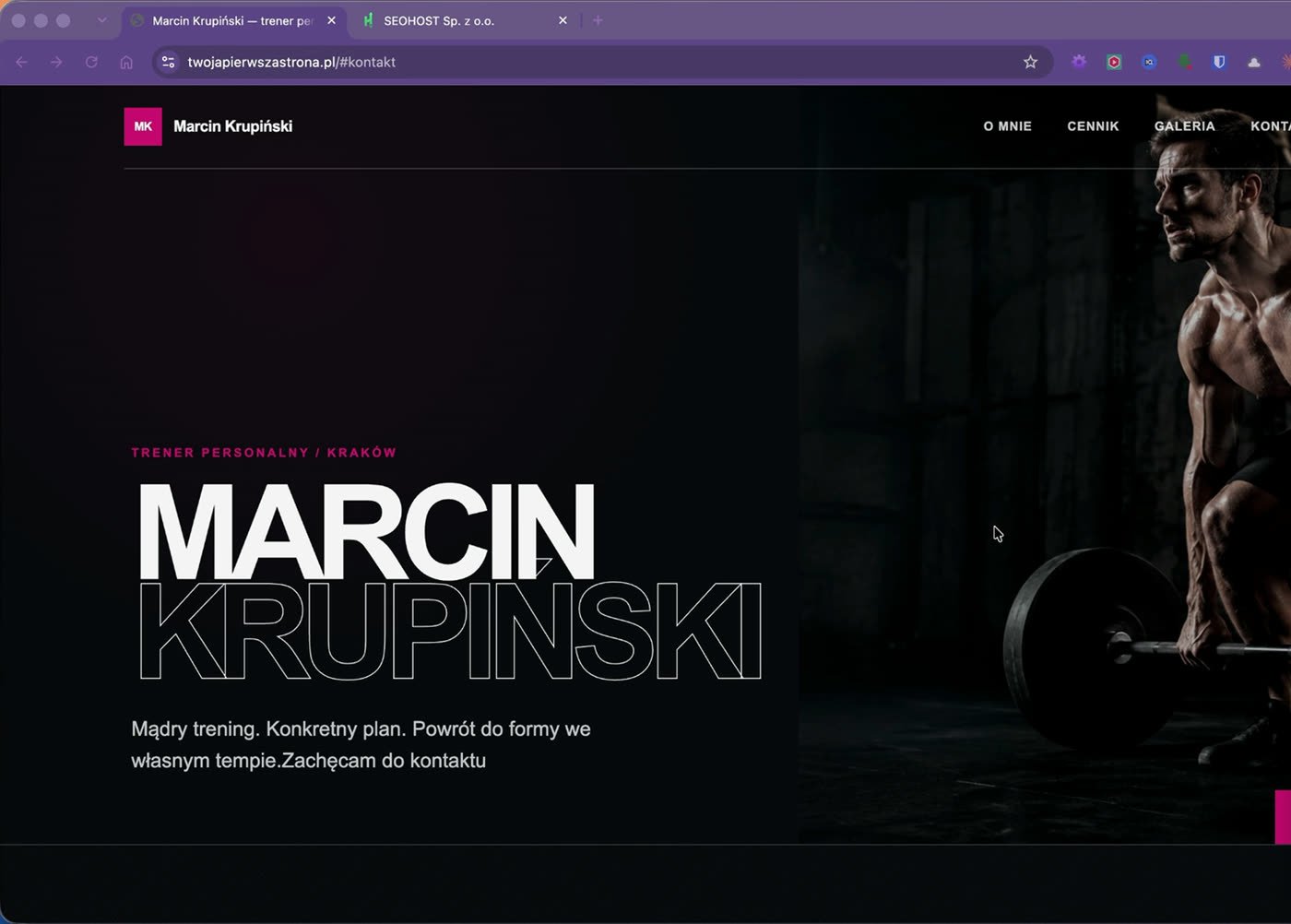This screenshot has height=924, width=1291.
Task: Open the blue circular extension icon
Action: [x=1149, y=62]
